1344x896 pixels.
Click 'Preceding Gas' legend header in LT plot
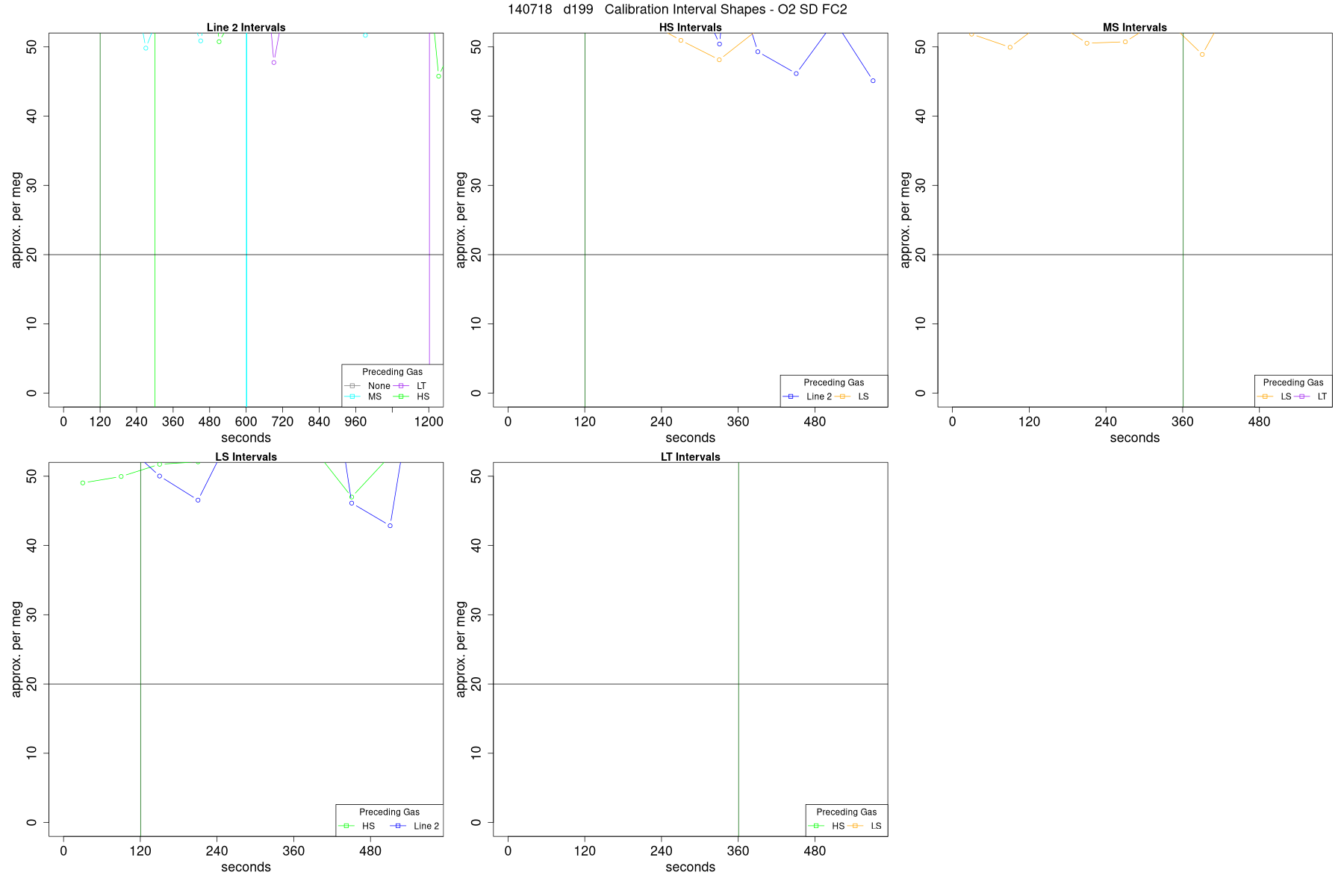[x=846, y=812]
